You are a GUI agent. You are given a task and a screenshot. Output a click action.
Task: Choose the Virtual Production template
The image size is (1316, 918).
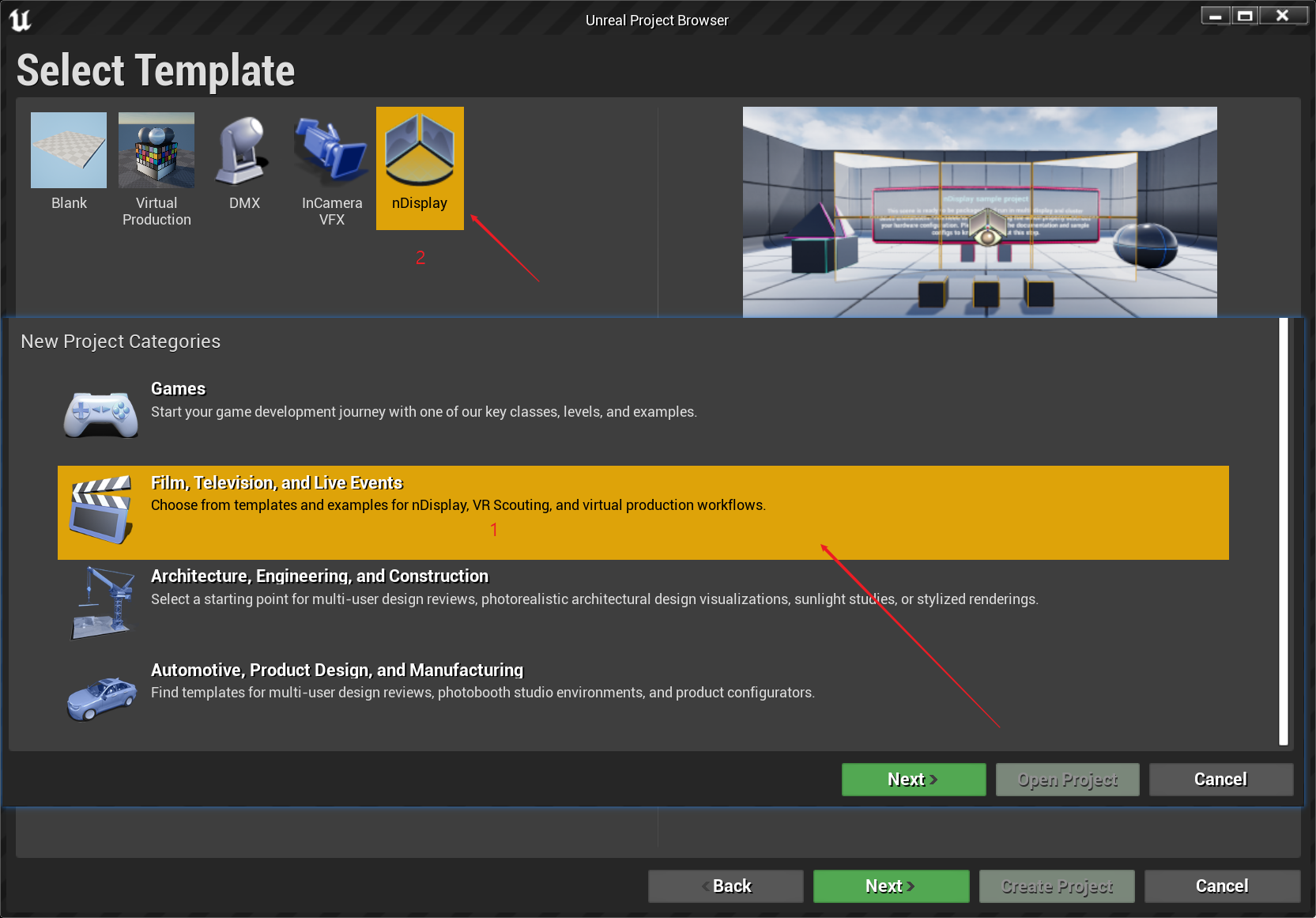click(x=156, y=168)
